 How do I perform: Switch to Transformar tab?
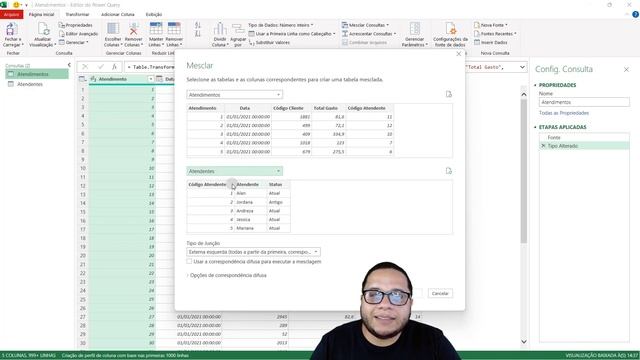(x=77, y=14)
